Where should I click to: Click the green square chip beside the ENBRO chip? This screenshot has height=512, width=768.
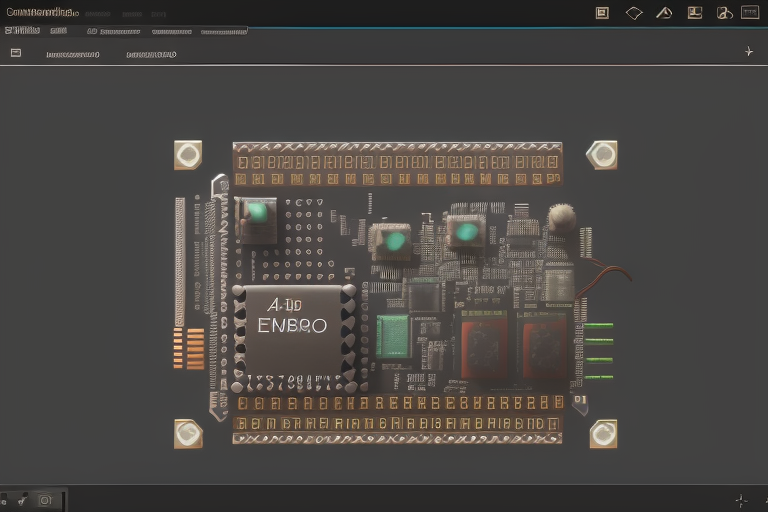[393, 336]
